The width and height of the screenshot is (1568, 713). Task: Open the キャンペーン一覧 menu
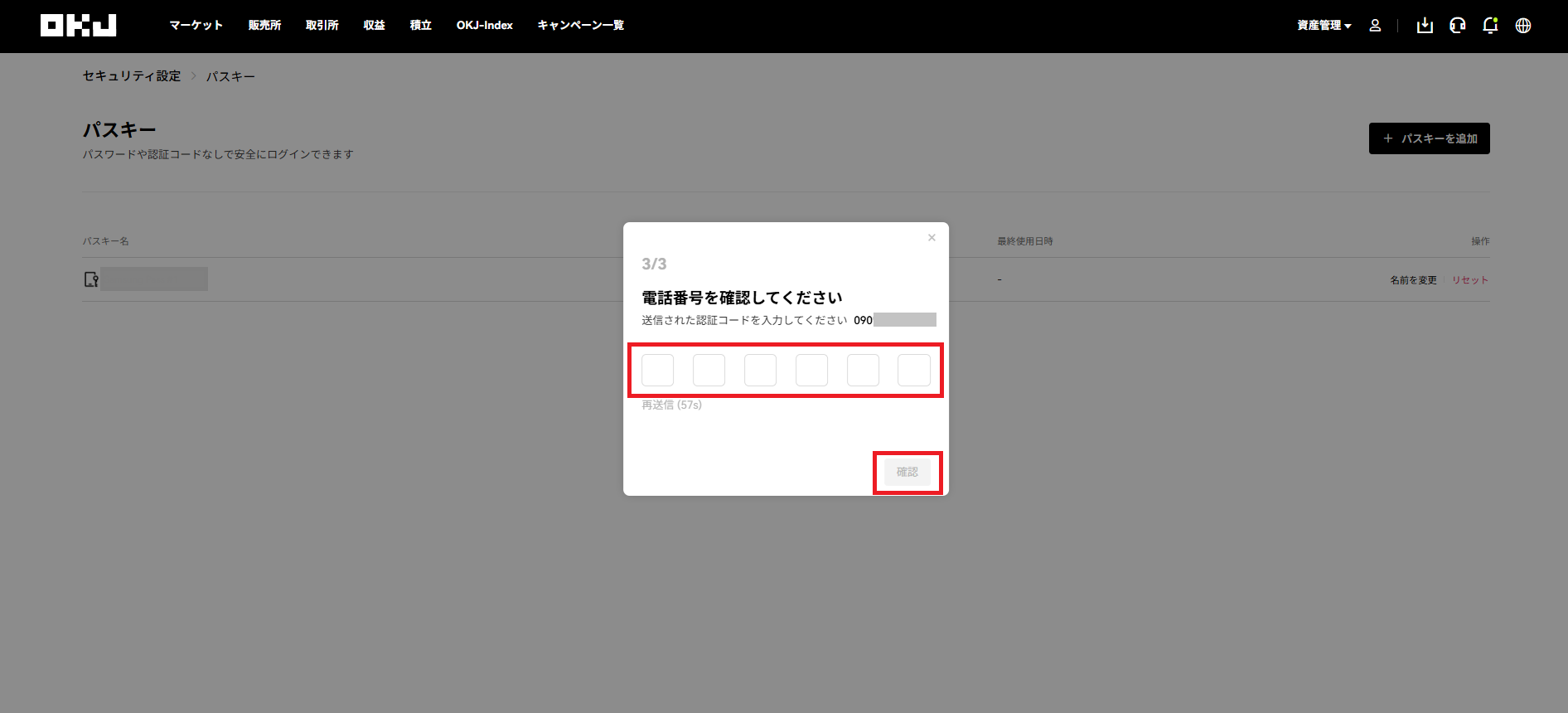(581, 26)
